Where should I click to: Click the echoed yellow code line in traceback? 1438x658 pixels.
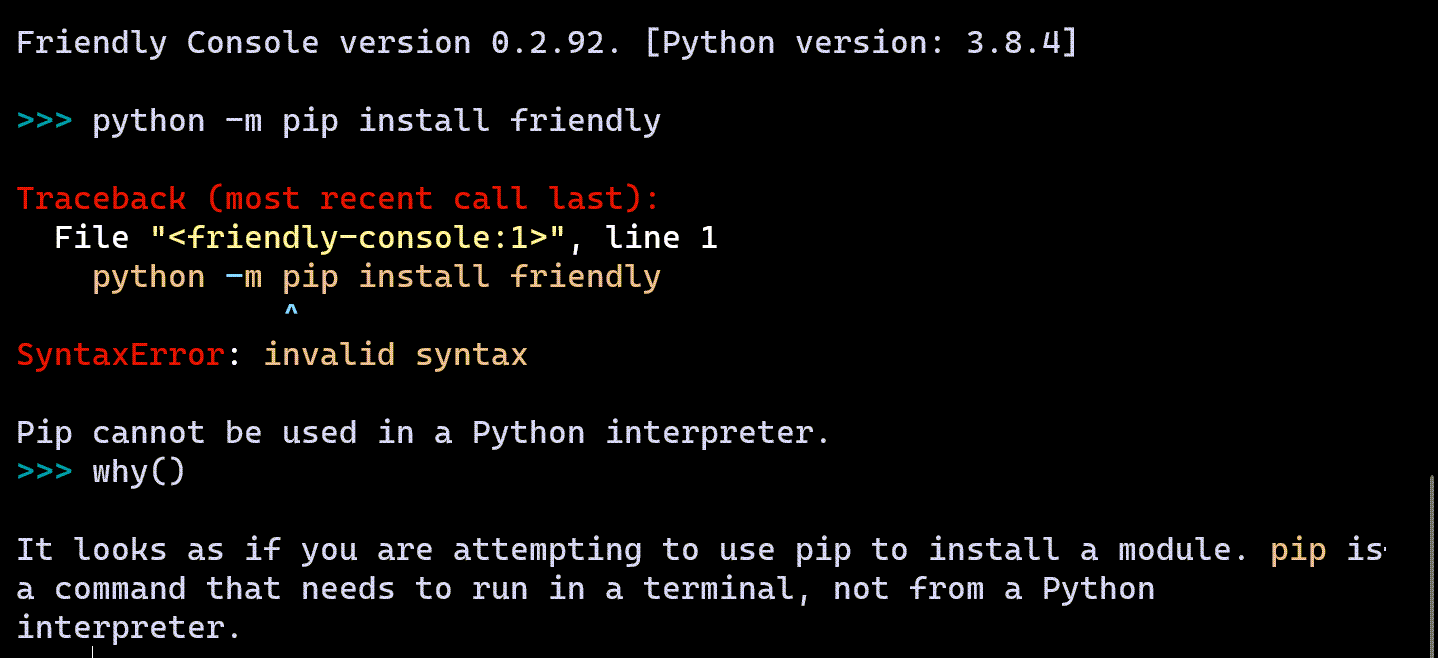pos(376,277)
